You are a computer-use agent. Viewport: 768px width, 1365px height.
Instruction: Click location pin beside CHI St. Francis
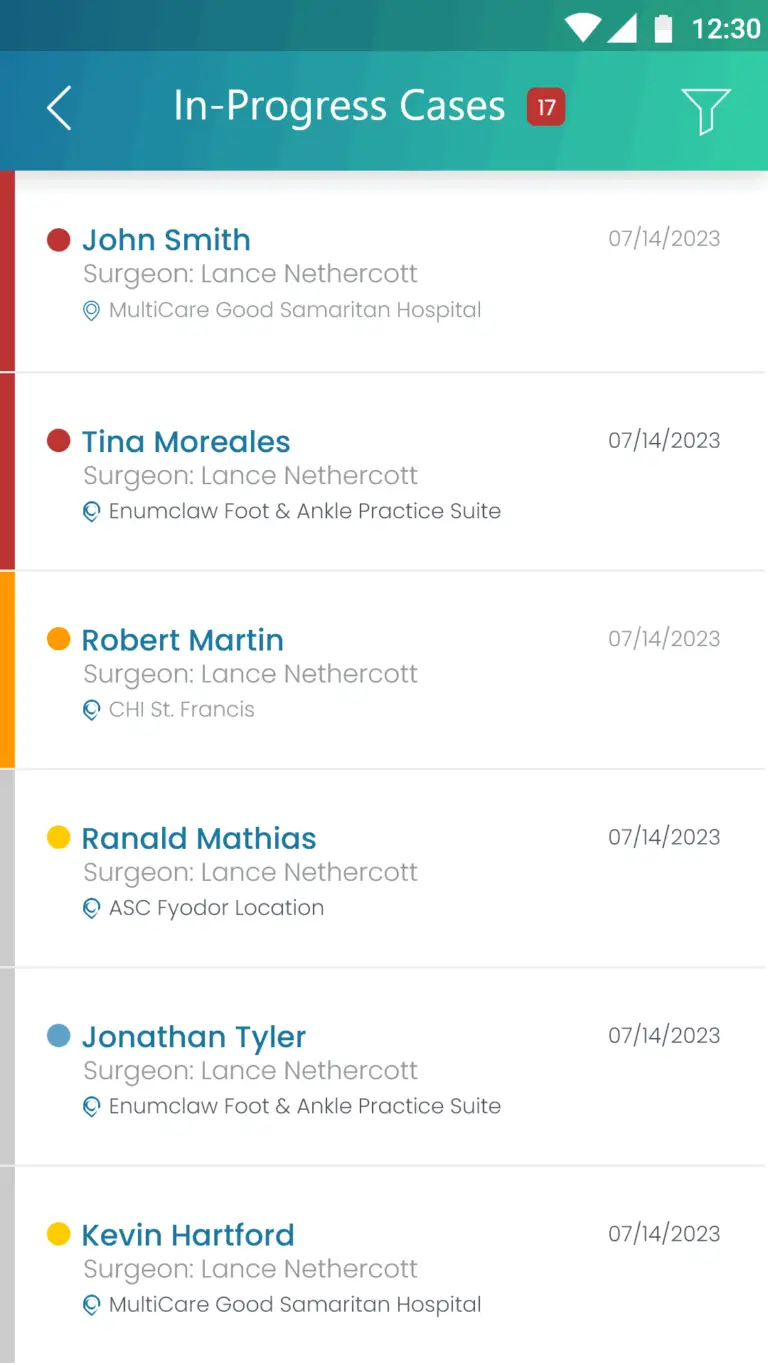tap(91, 710)
